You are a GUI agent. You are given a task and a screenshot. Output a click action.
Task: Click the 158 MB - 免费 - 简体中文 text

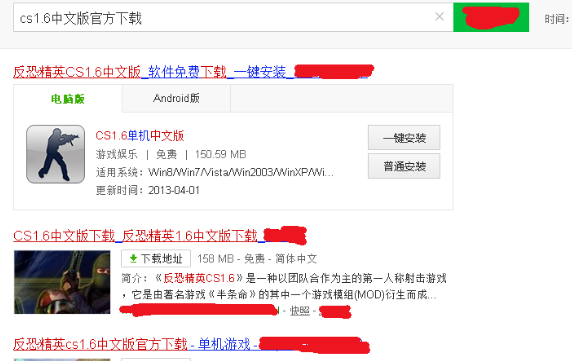coord(257,259)
